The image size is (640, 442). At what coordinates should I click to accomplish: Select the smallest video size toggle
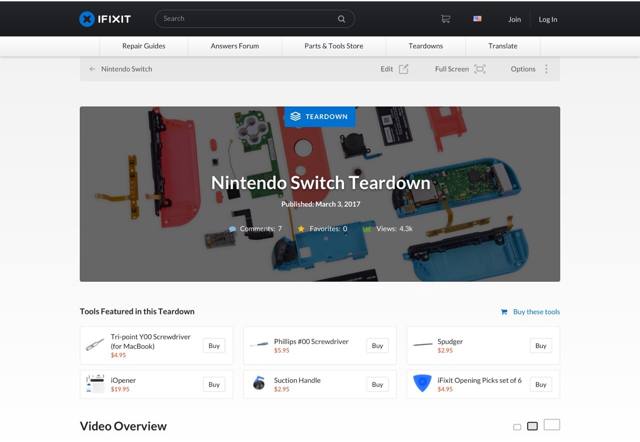point(517,427)
